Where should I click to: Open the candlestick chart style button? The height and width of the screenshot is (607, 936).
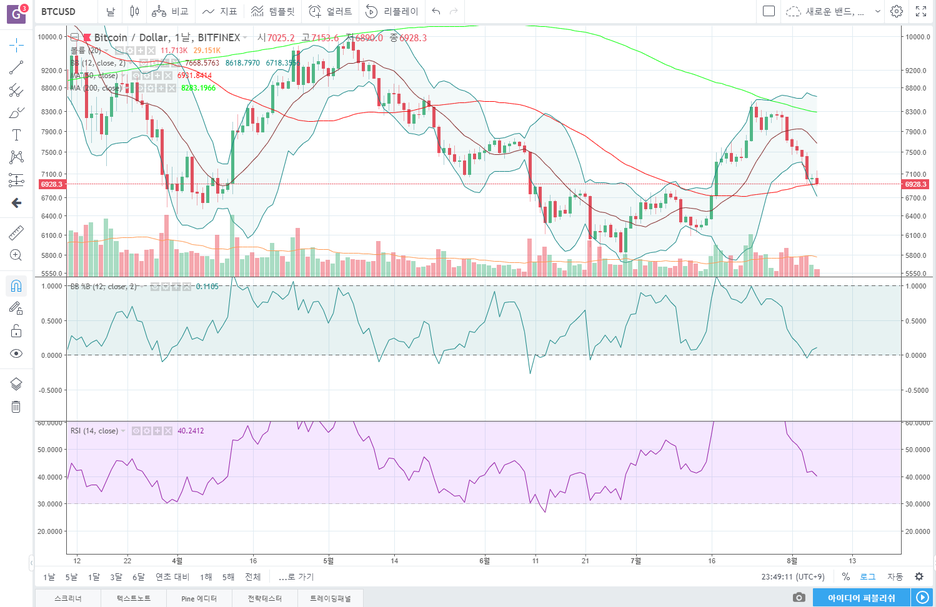coord(134,11)
